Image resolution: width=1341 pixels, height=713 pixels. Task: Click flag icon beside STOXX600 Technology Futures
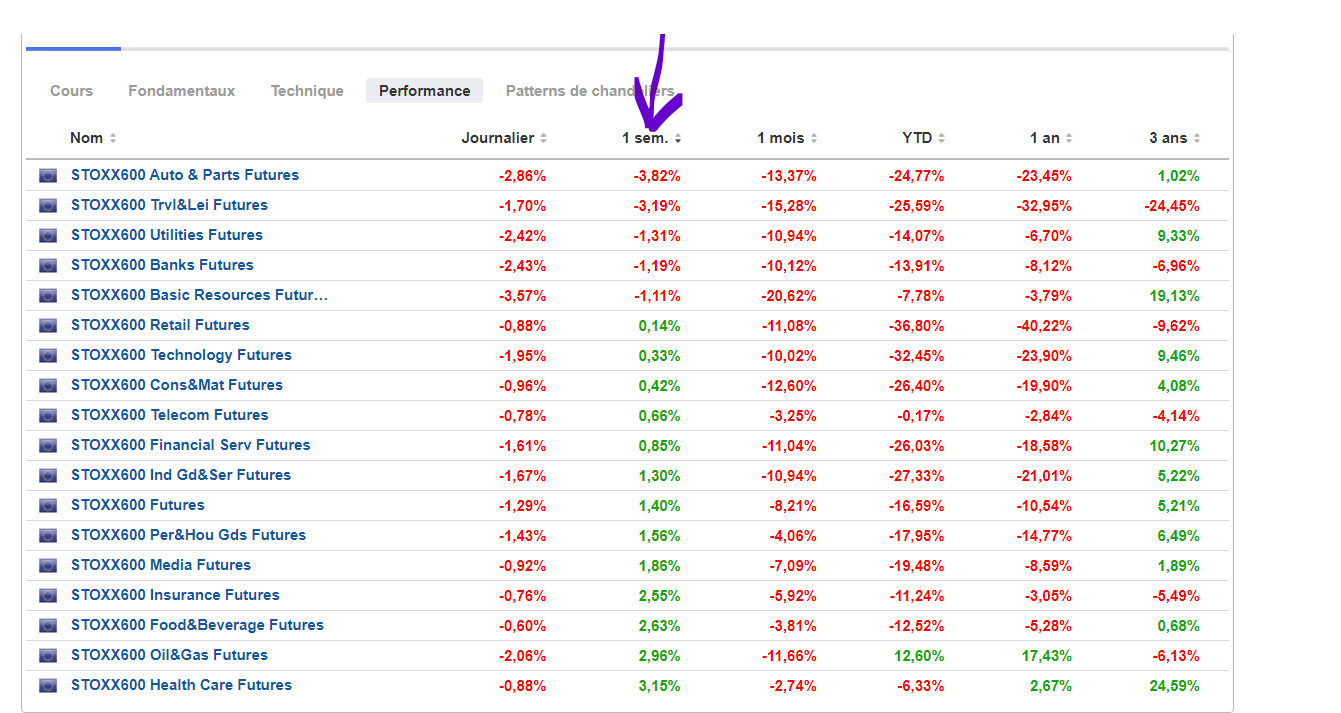click(48, 355)
